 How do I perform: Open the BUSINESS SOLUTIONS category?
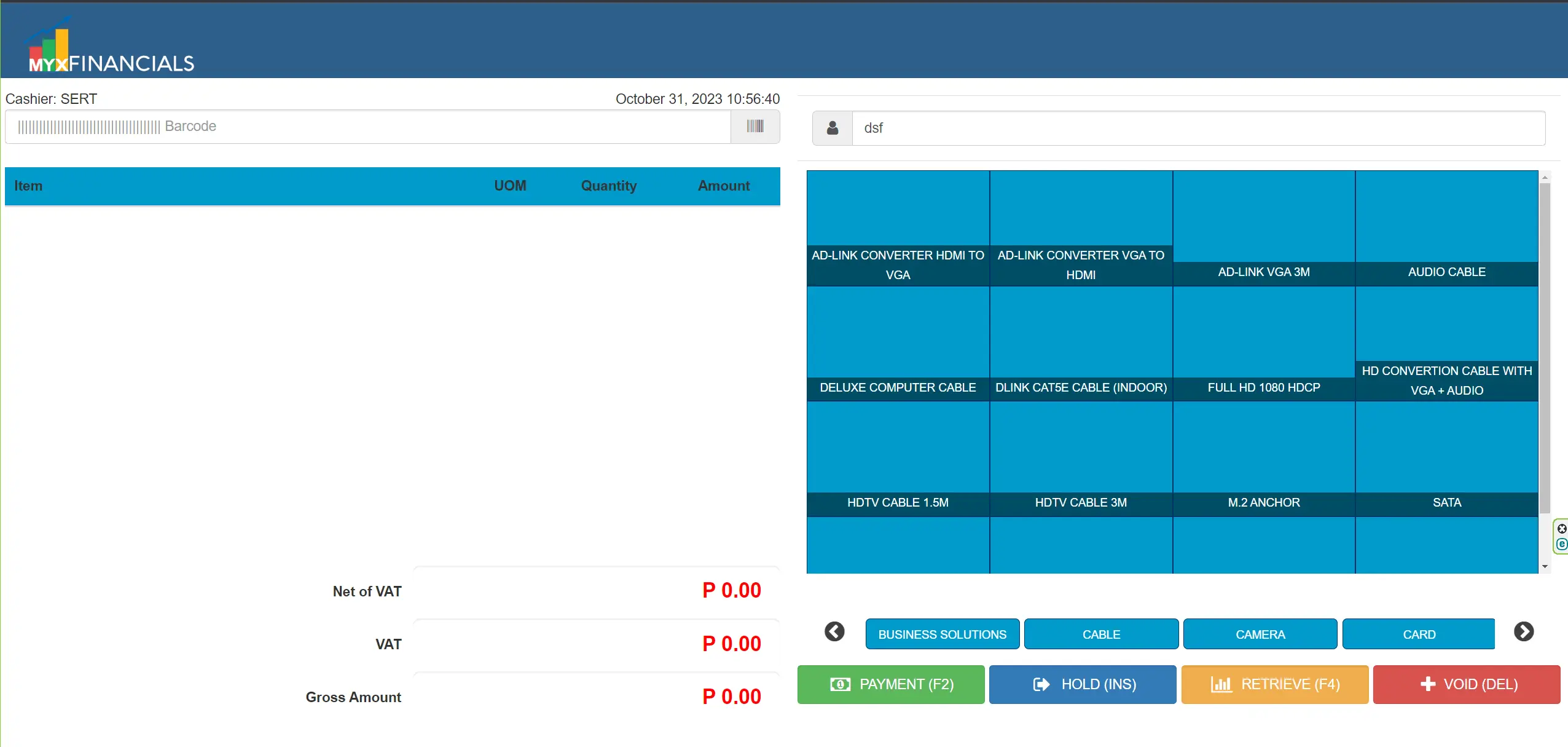click(942, 634)
